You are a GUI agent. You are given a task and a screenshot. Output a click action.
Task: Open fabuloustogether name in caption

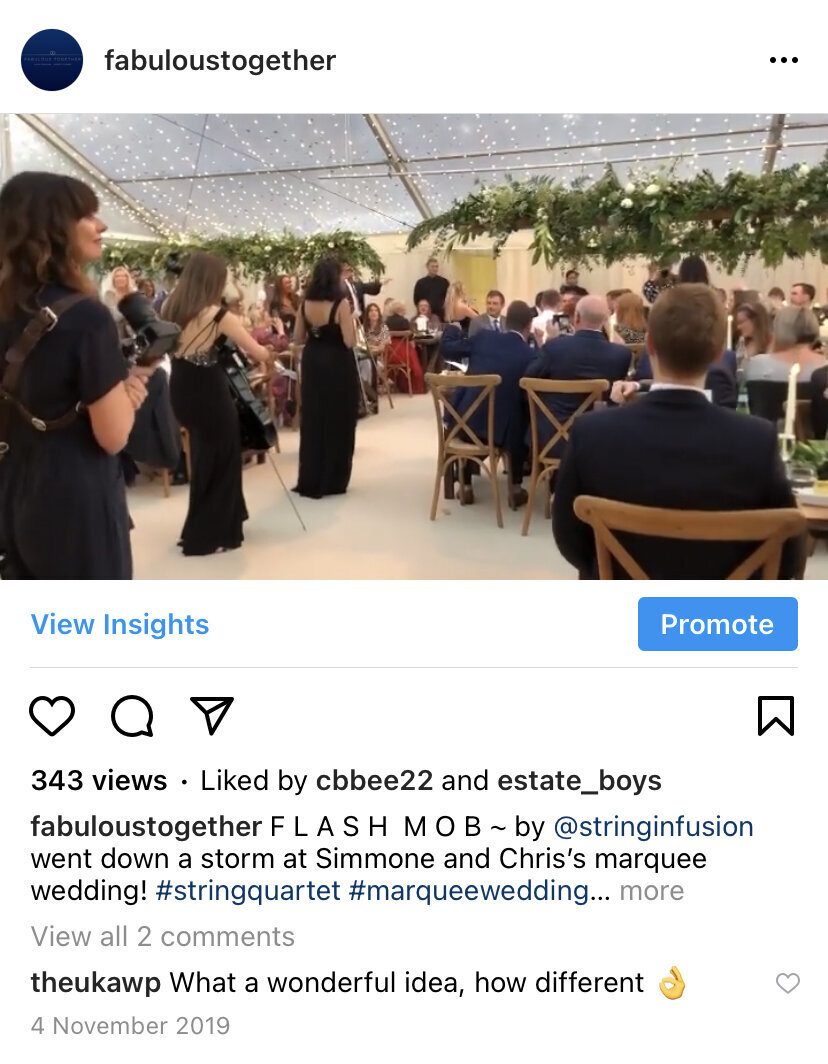tap(146, 827)
